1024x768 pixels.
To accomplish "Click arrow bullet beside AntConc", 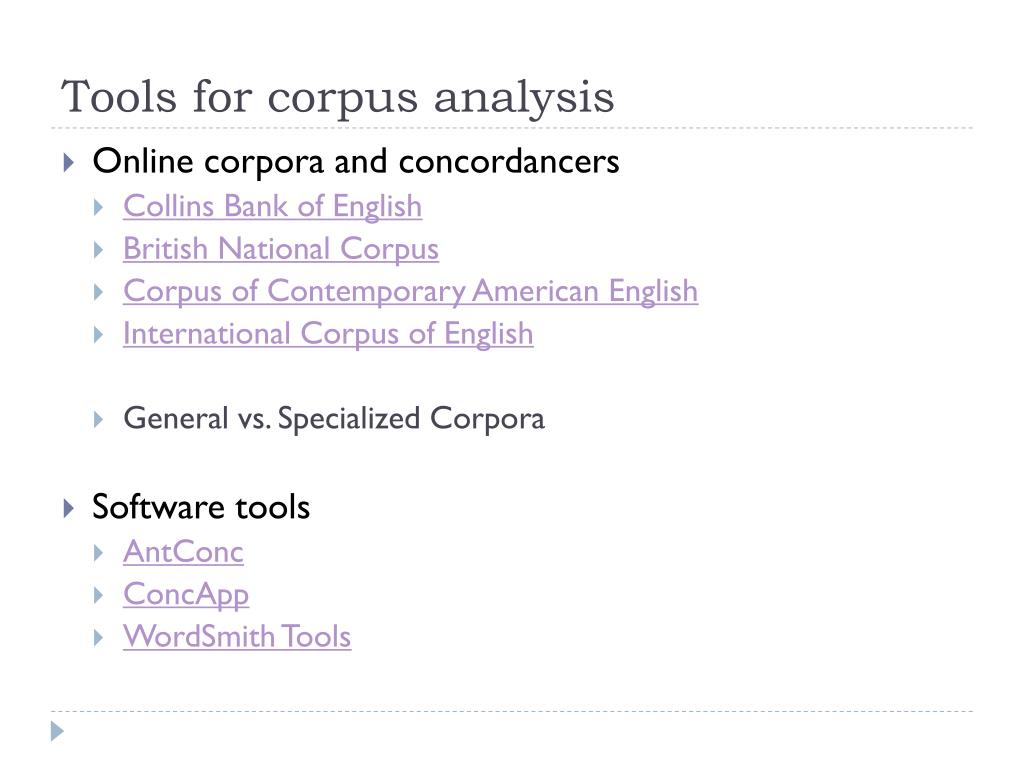I will [99, 553].
